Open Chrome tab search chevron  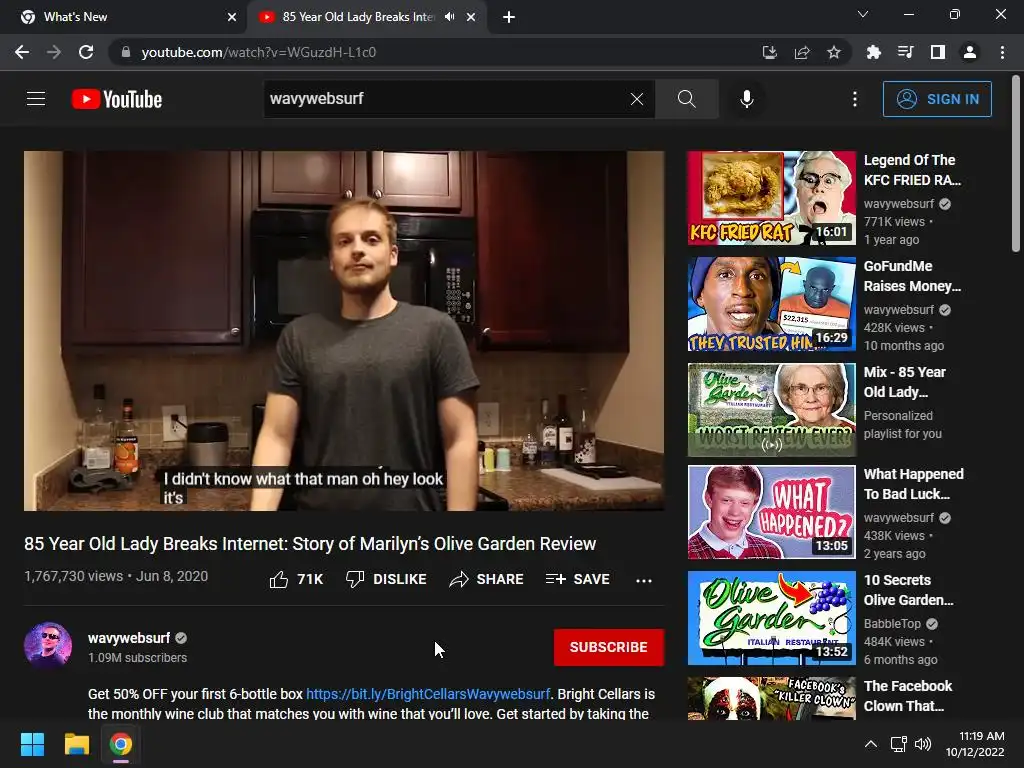863,14
